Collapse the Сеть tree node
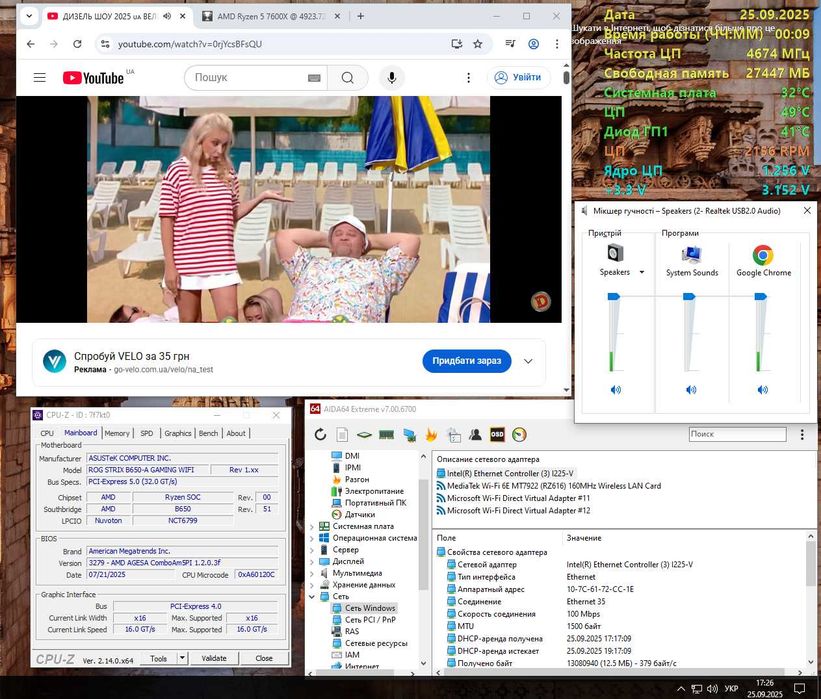Image resolution: width=821 pixels, height=699 pixels. 312,597
